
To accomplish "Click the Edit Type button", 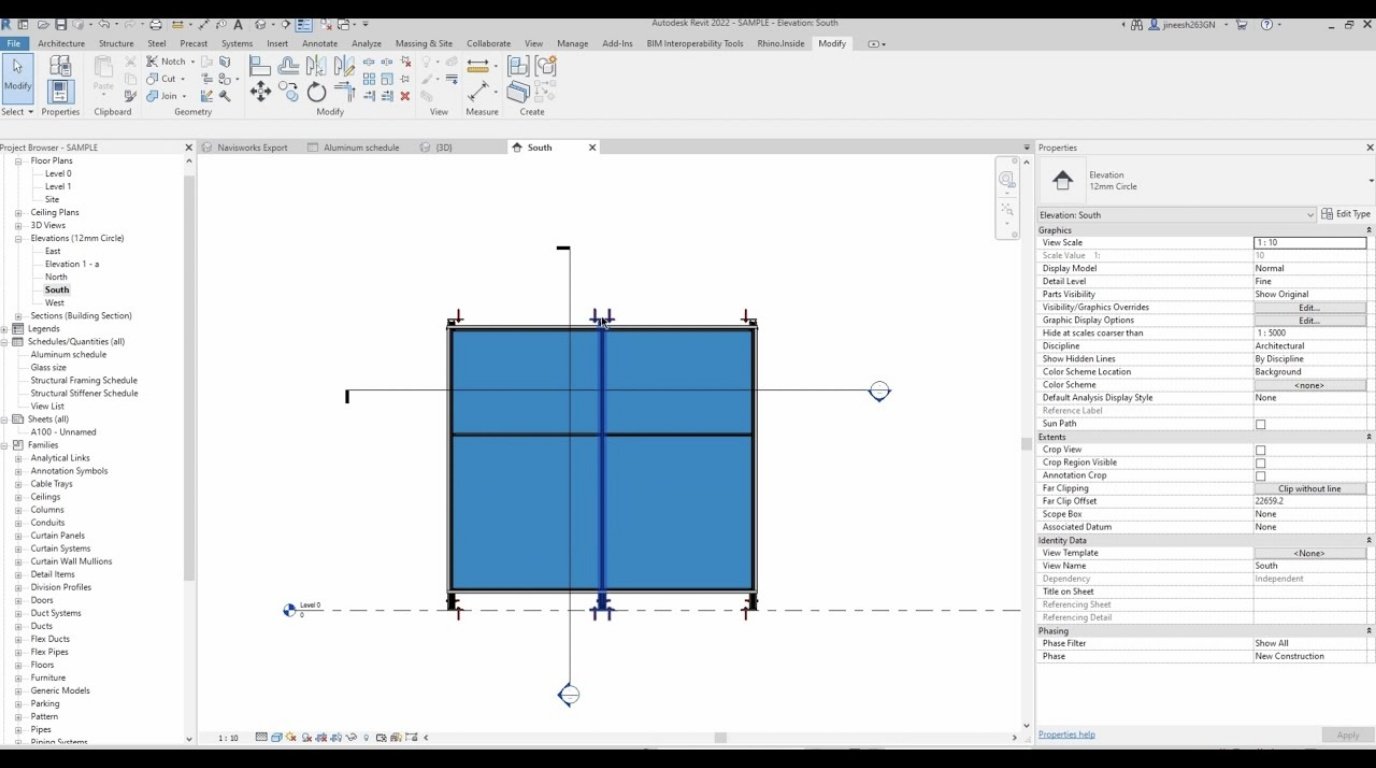I will pos(1346,214).
